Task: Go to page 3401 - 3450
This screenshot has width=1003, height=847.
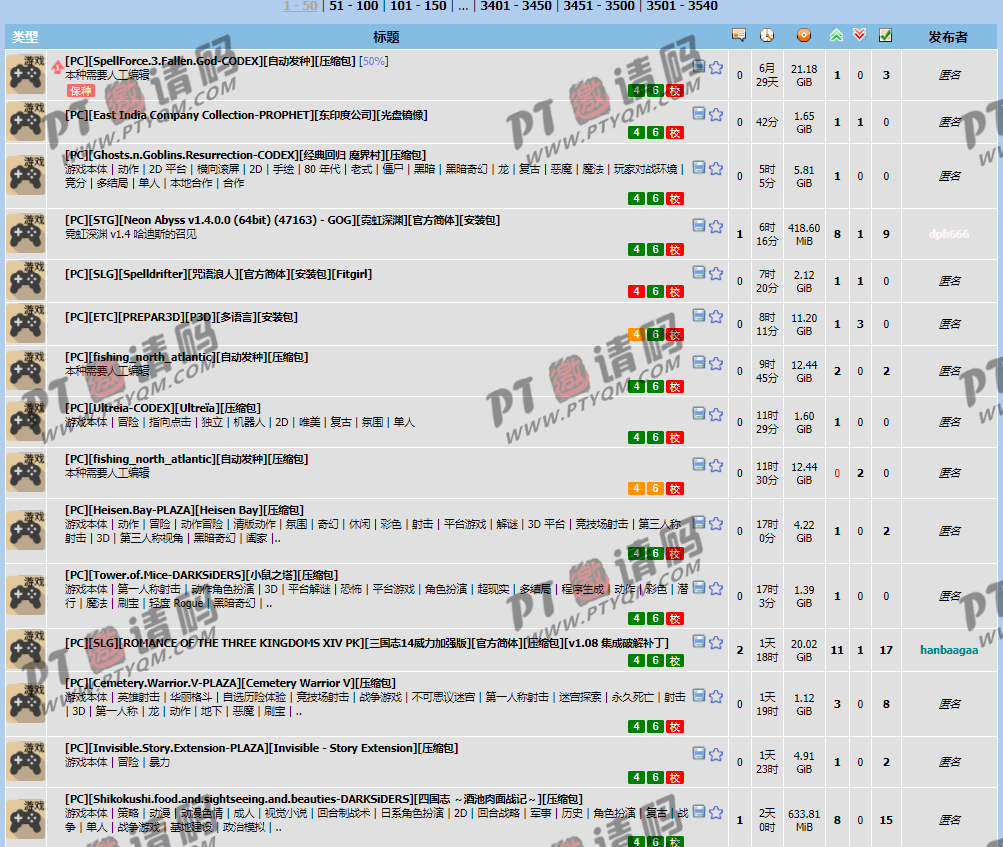Action: pos(516,6)
